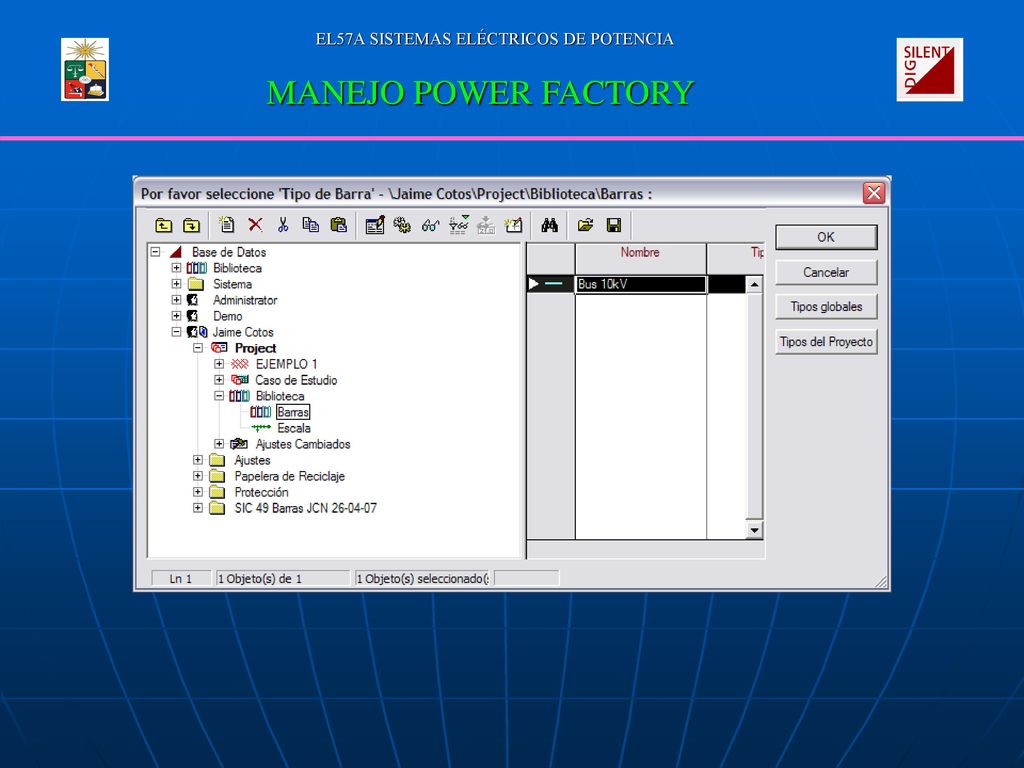
Task: Select Caso de Estudio in the tree
Action: click(x=296, y=380)
